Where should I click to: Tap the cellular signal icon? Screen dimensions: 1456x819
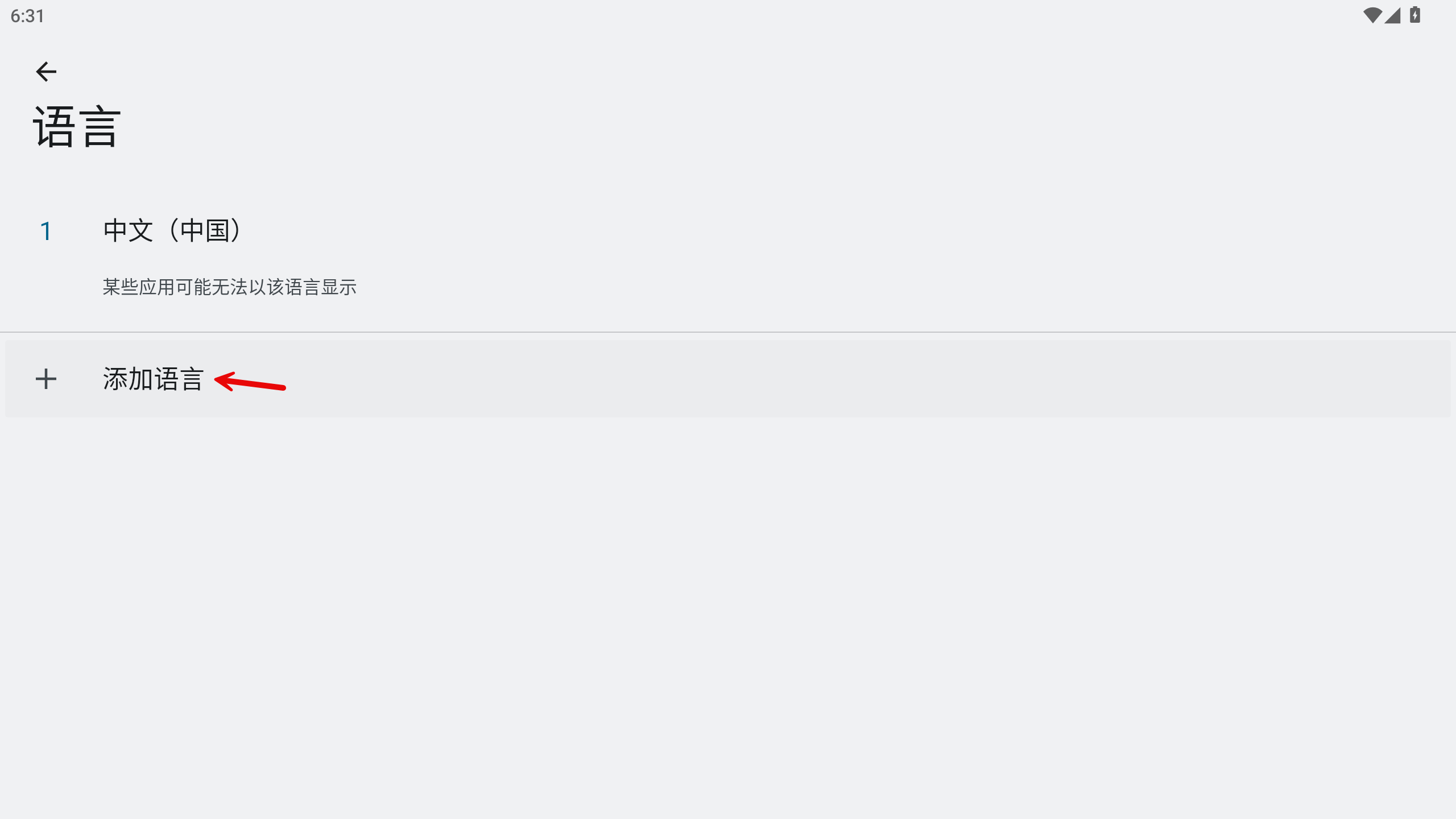coord(1393,15)
